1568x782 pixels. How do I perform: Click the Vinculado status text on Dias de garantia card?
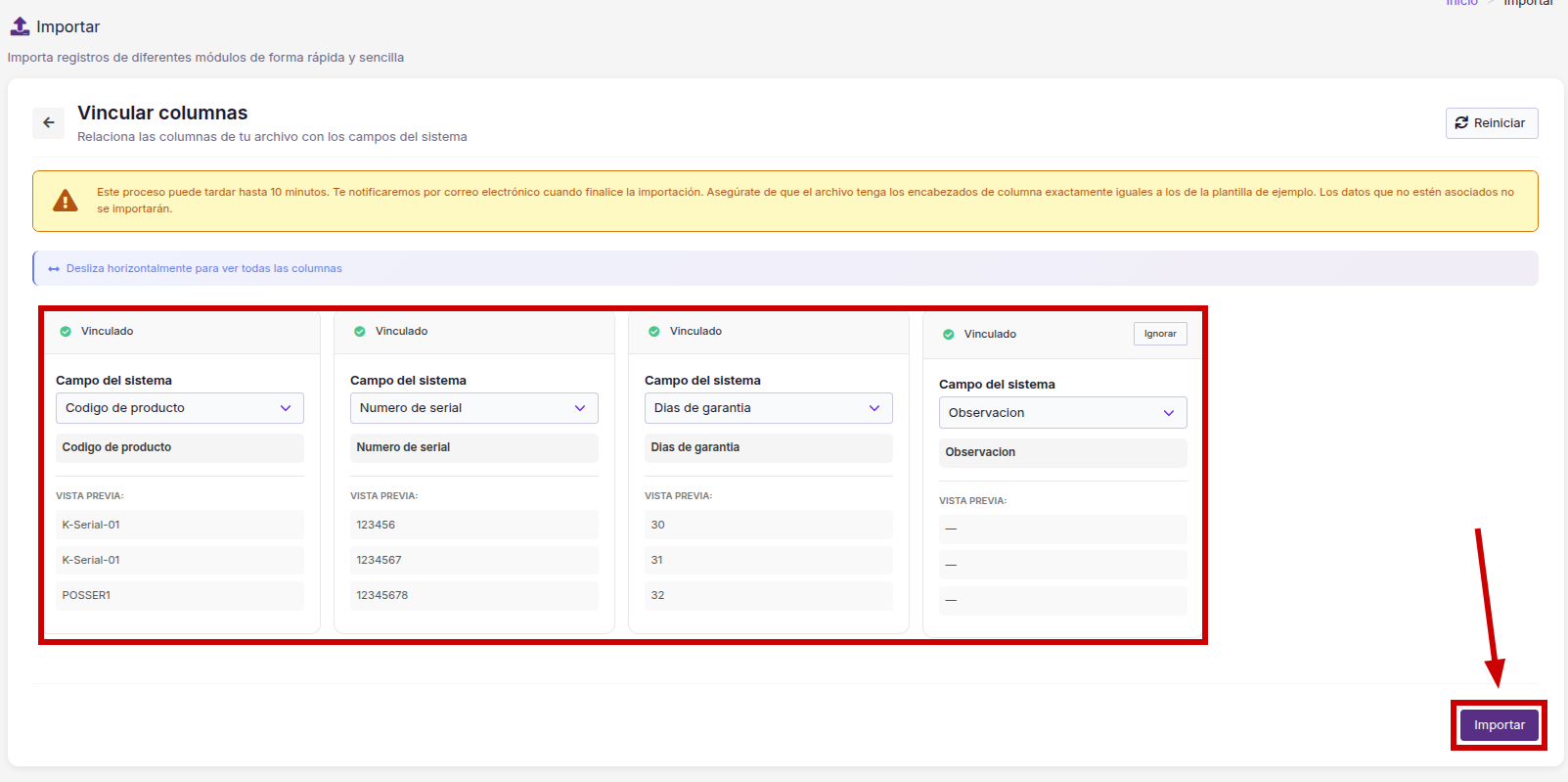pyautogui.click(x=695, y=332)
